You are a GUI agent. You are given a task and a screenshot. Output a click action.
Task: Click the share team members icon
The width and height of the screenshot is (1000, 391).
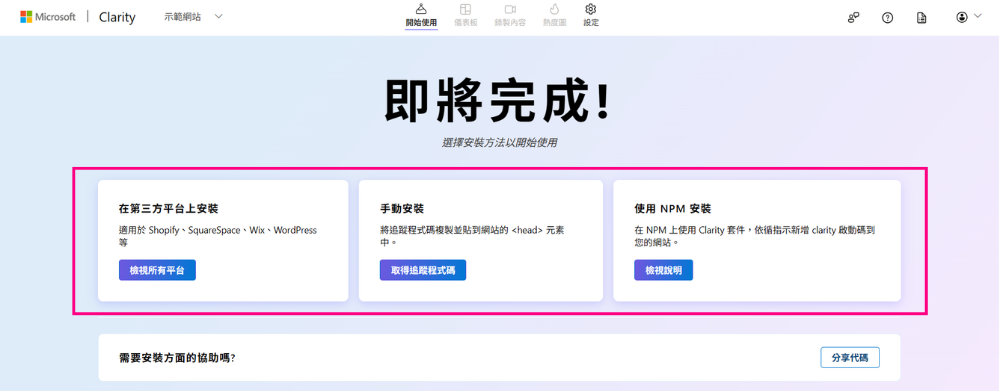pyautogui.click(x=853, y=18)
